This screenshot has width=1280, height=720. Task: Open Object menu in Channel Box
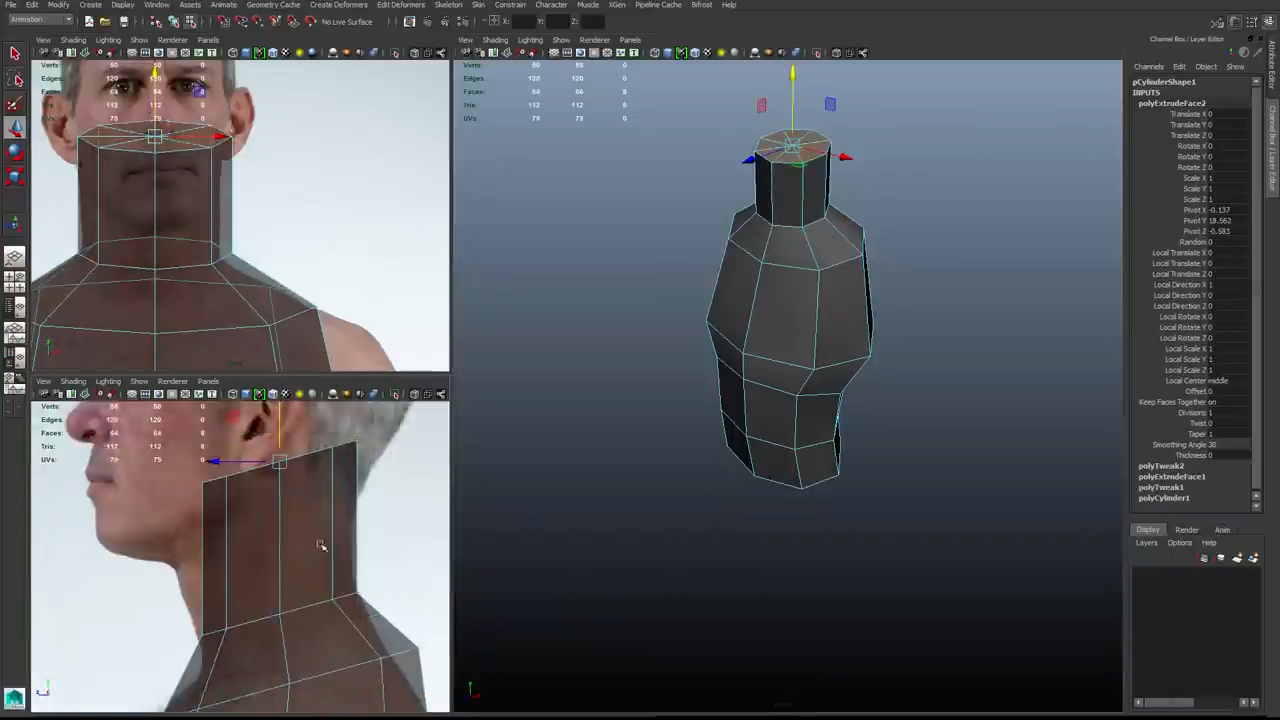pos(1206,67)
